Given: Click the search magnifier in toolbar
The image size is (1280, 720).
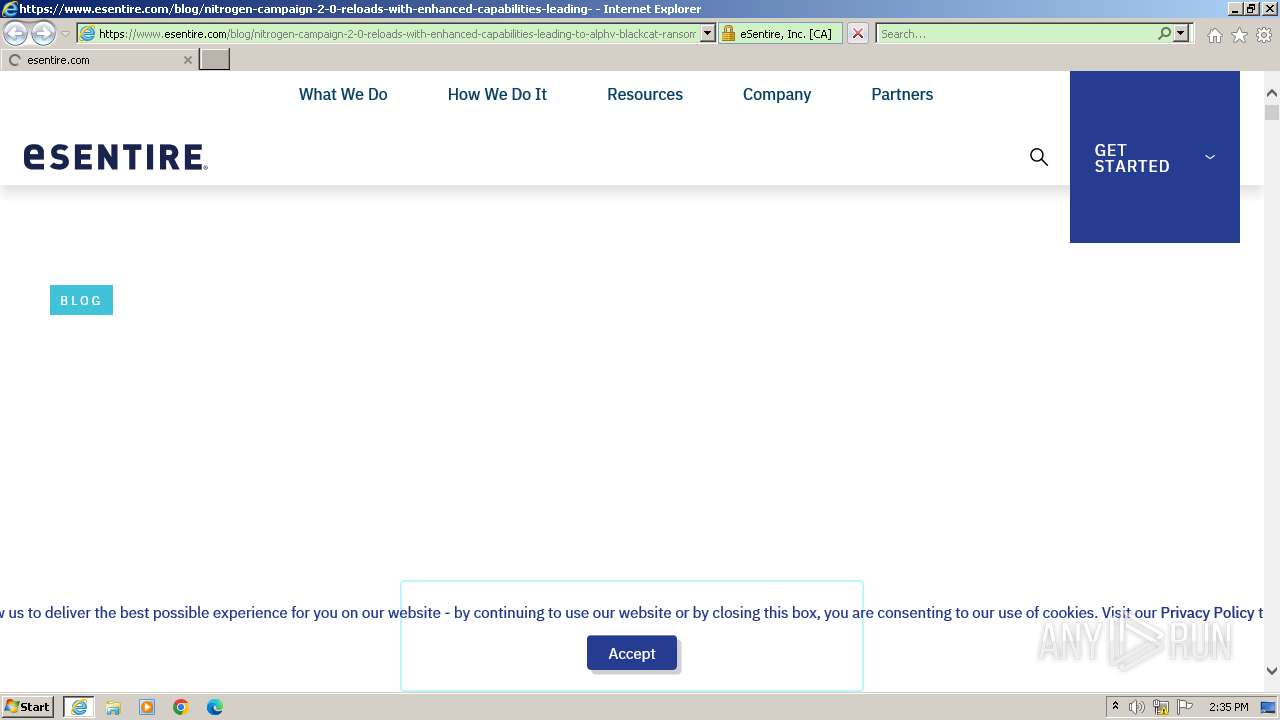Looking at the screenshot, I should [1164, 34].
